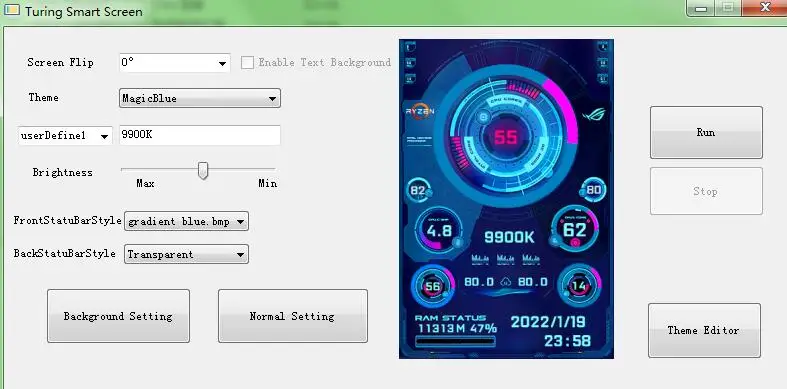Click the Brightness slider handle
This screenshot has height=389, width=787.
click(203, 170)
